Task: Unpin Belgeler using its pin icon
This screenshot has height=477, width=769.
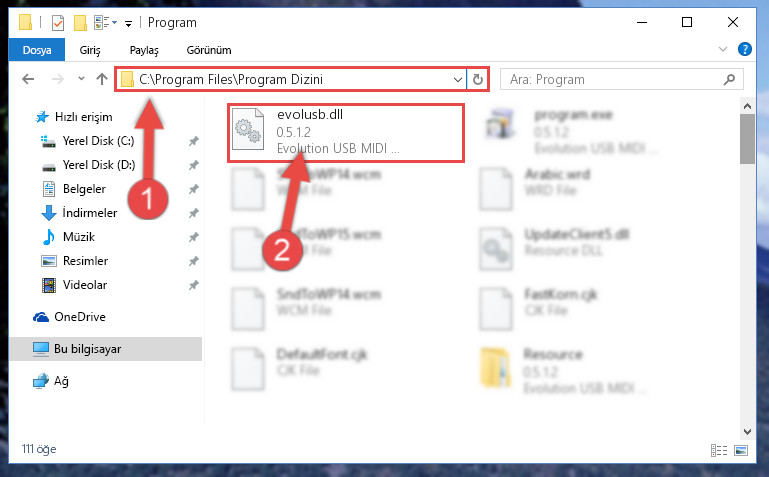Action: (x=194, y=189)
